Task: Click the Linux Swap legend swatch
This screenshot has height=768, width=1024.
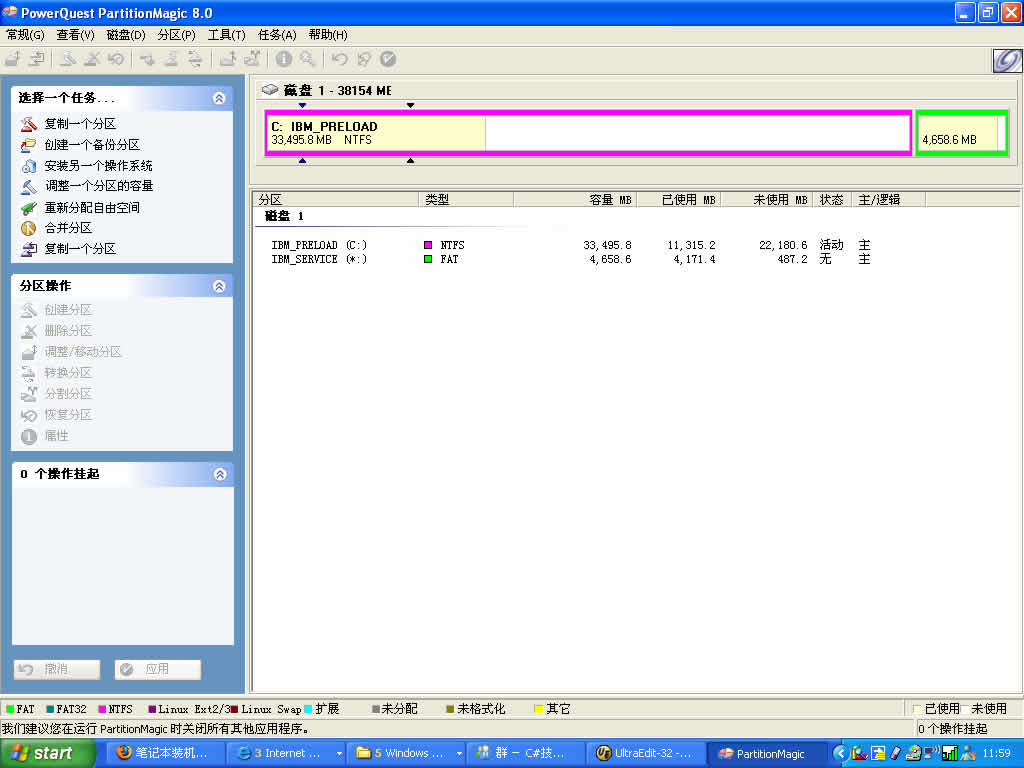Action: point(234,709)
